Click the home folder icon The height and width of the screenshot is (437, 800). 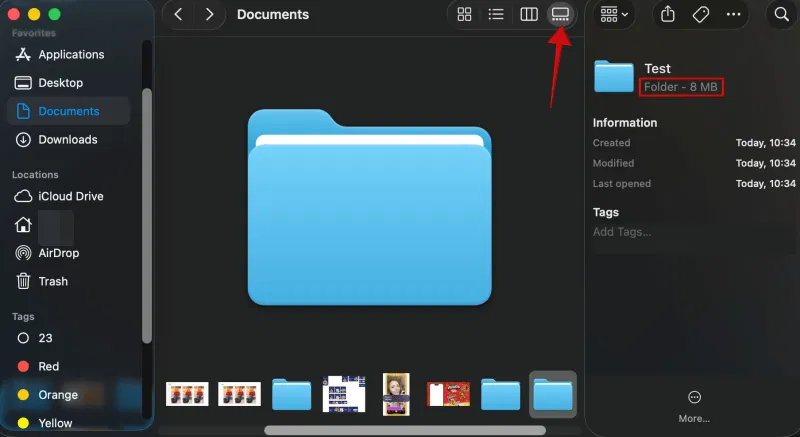[x=23, y=224]
